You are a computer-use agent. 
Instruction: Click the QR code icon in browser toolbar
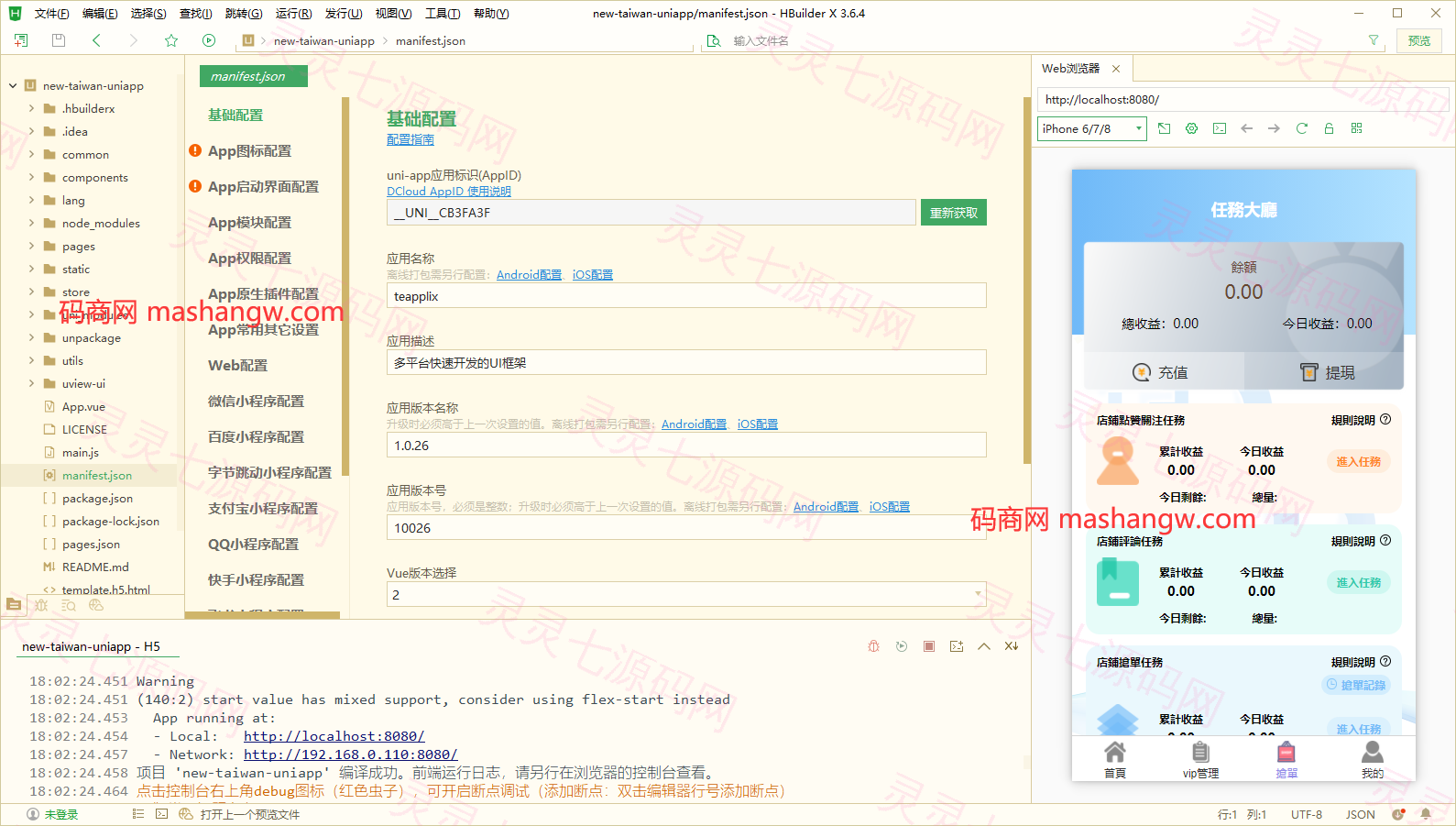[x=1356, y=128]
